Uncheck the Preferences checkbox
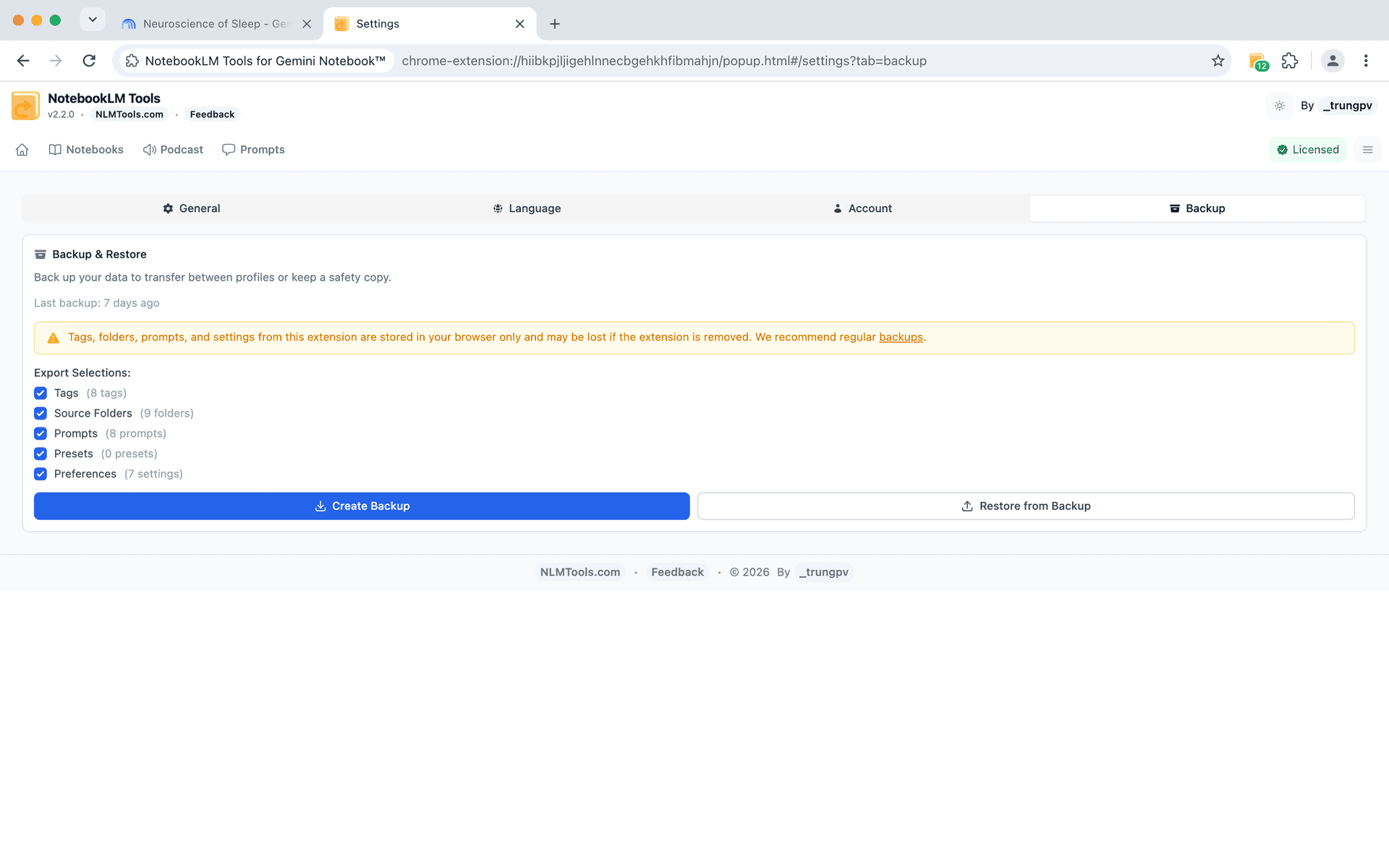 (x=41, y=474)
